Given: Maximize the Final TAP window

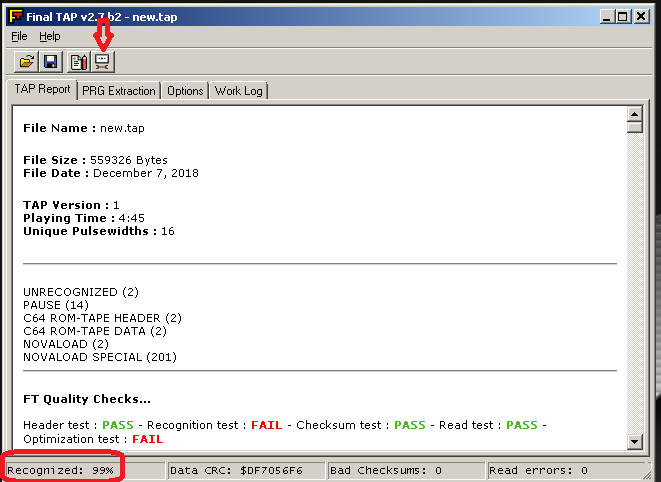Looking at the screenshot, I should pos(623,17).
